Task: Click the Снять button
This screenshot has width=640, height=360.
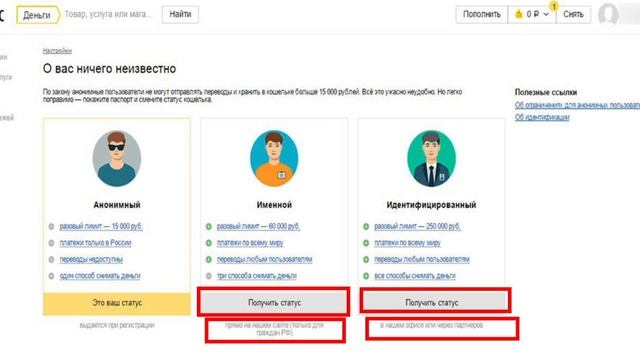Action: pyautogui.click(x=573, y=14)
